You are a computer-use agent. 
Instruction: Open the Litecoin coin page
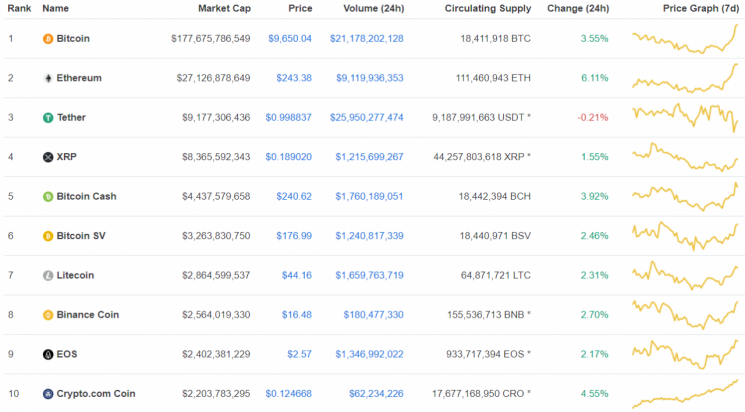(75, 275)
